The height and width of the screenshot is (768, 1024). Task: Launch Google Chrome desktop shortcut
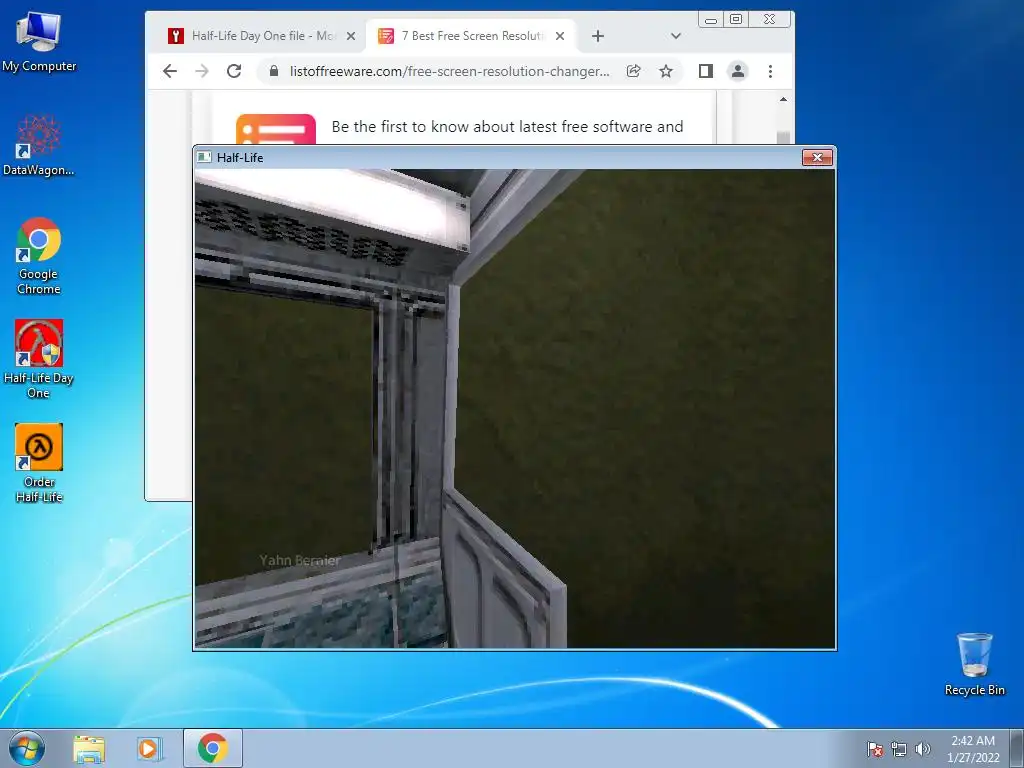coord(39,256)
